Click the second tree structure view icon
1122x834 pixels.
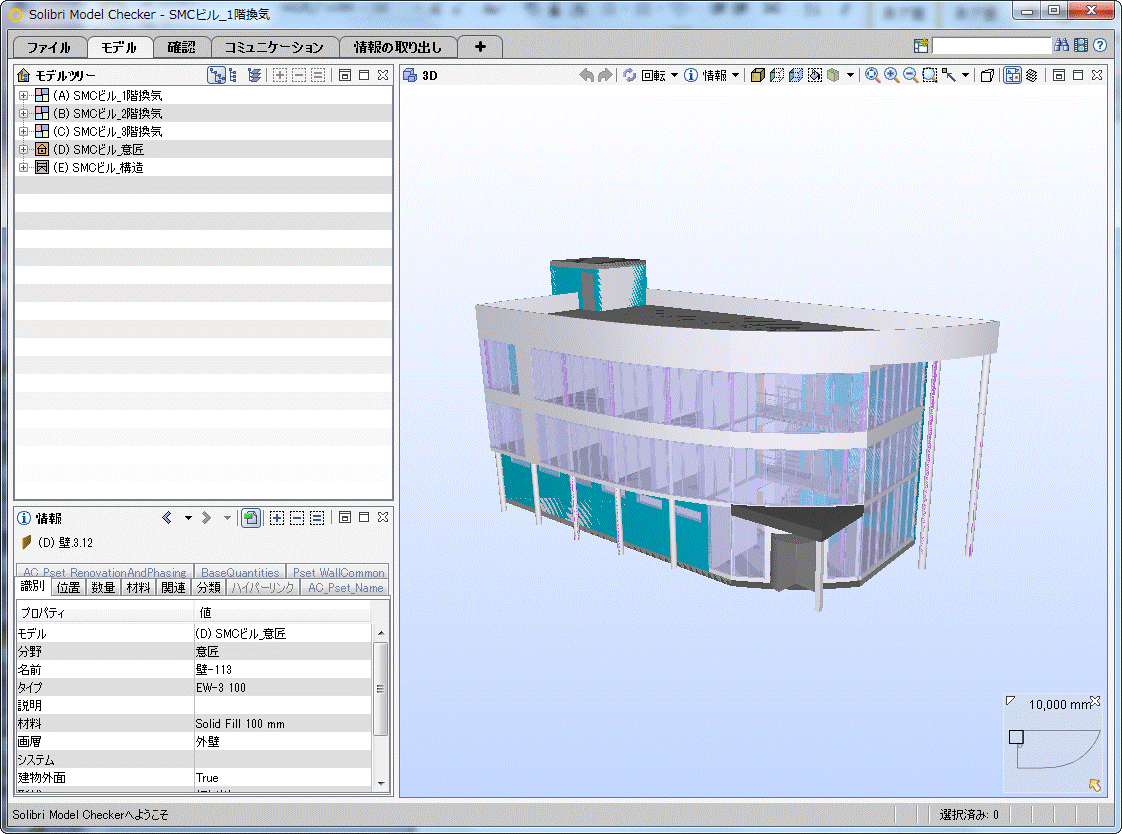(x=233, y=75)
